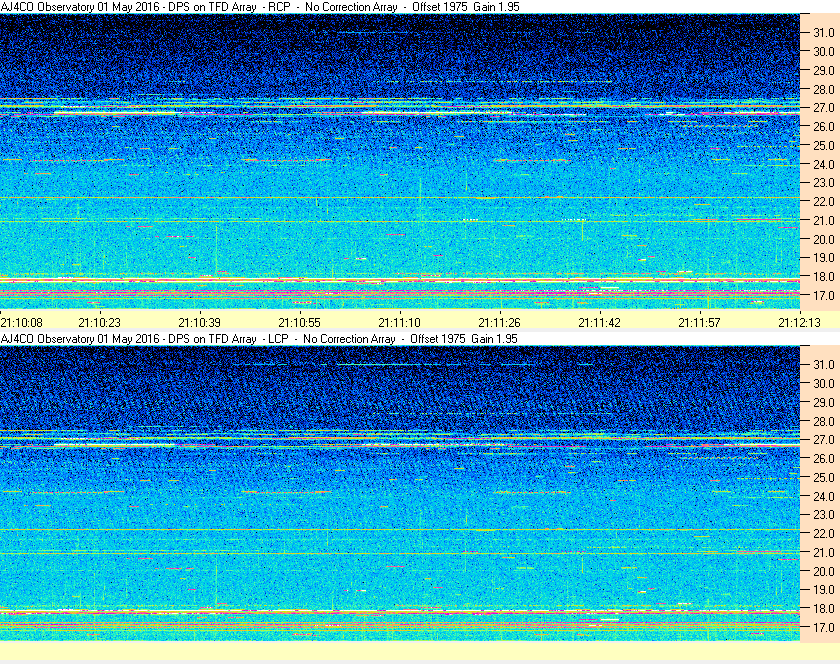Click the 30.0 frequency label on LCP chart
The width and height of the screenshot is (840, 664).
point(824,384)
